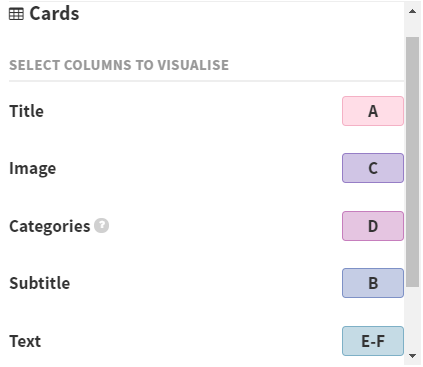The image size is (423, 367).
Task: Click the divider line under the section header
Action: click(x=206, y=81)
